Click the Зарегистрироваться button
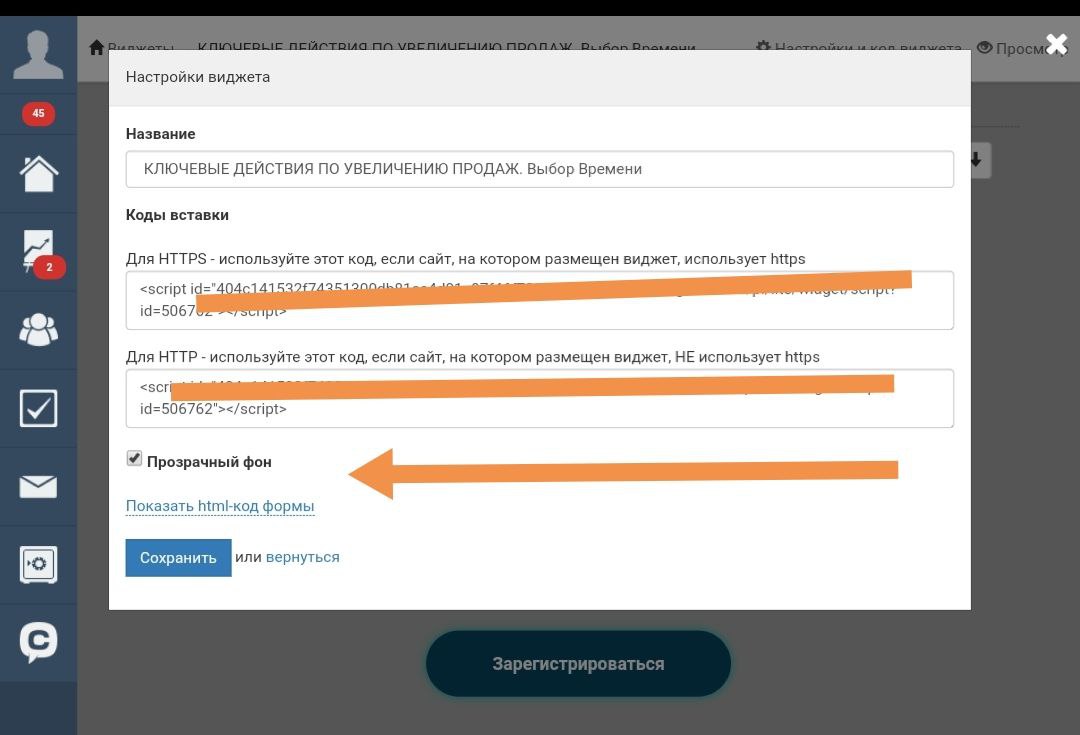1080x735 pixels. (579, 664)
